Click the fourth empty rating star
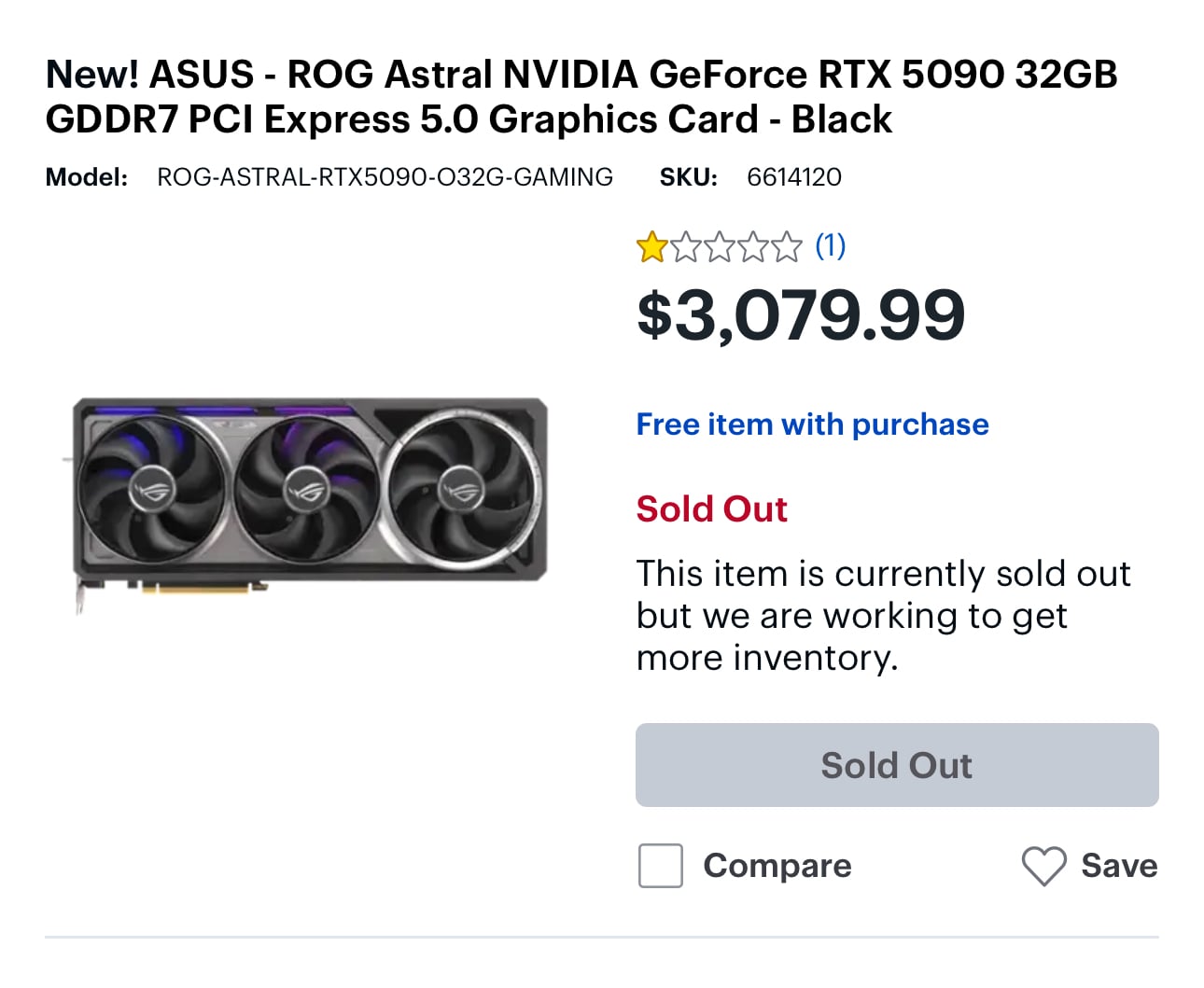The height and width of the screenshot is (988, 1204). pyautogui.click(x=753, y=247)
